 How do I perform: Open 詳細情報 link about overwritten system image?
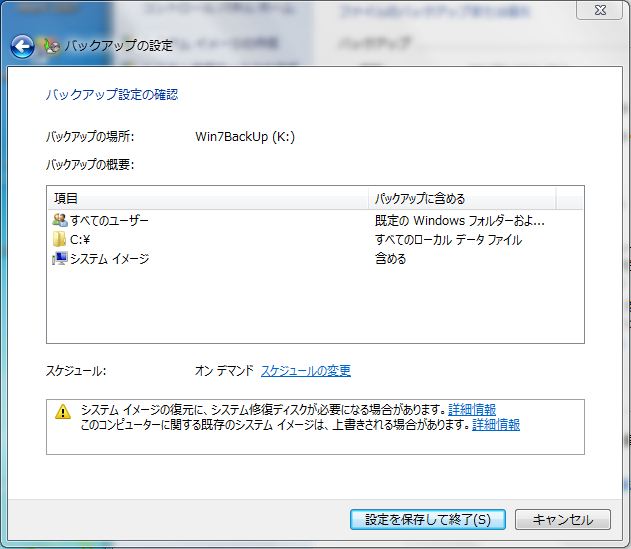[496, 424]
